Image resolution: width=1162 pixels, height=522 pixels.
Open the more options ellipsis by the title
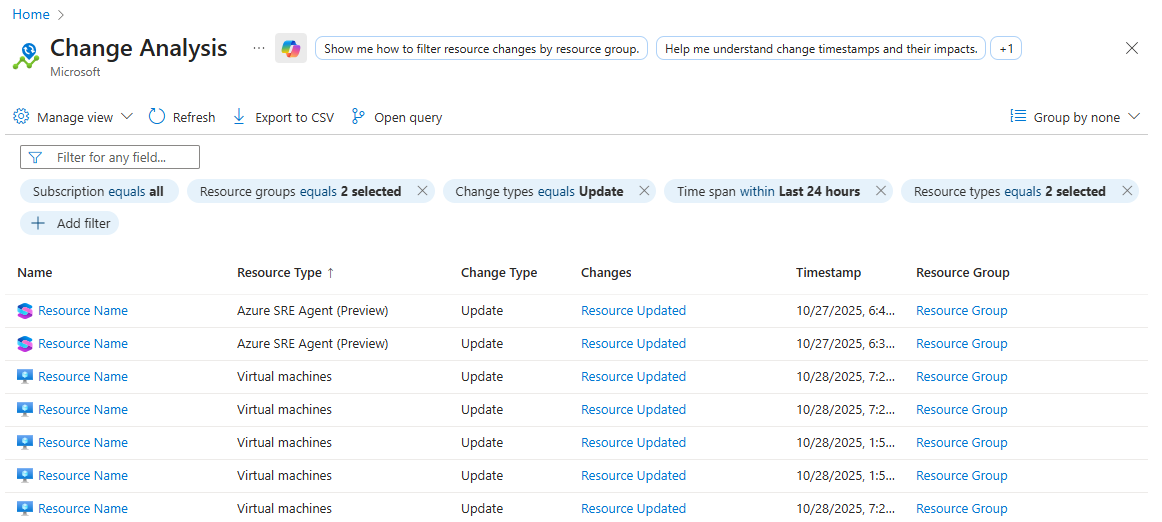(x=259, y=48)
